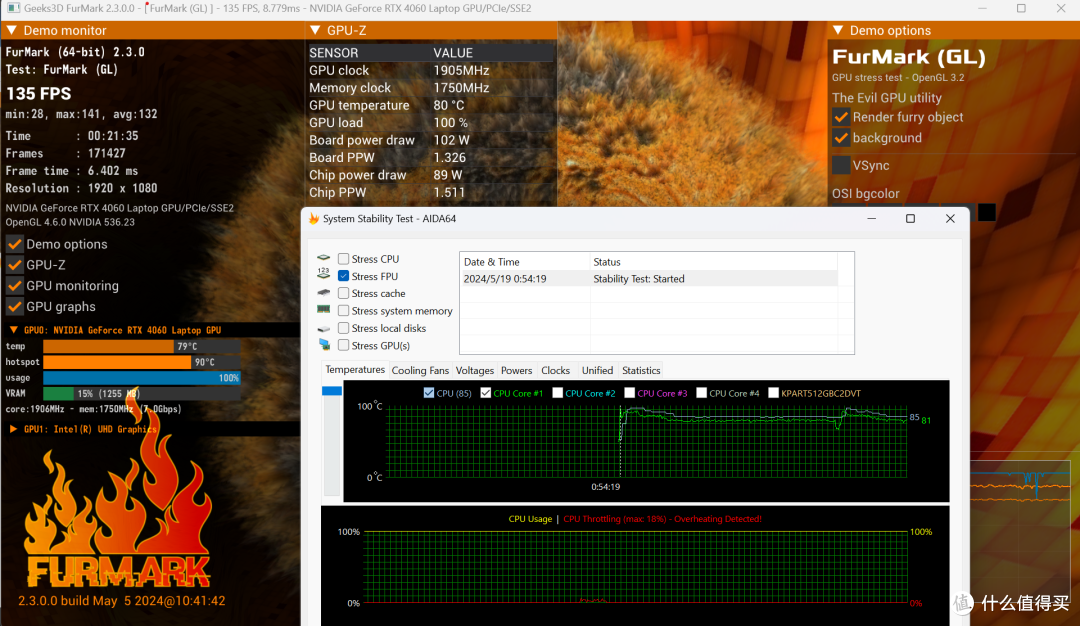Uncheck GPU monitoring in Demo monitor

tap(14, 285)
